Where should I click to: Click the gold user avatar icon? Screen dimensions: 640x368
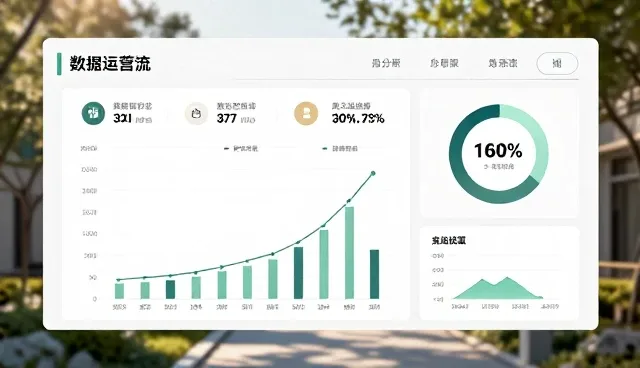click(x=306, y=113)
